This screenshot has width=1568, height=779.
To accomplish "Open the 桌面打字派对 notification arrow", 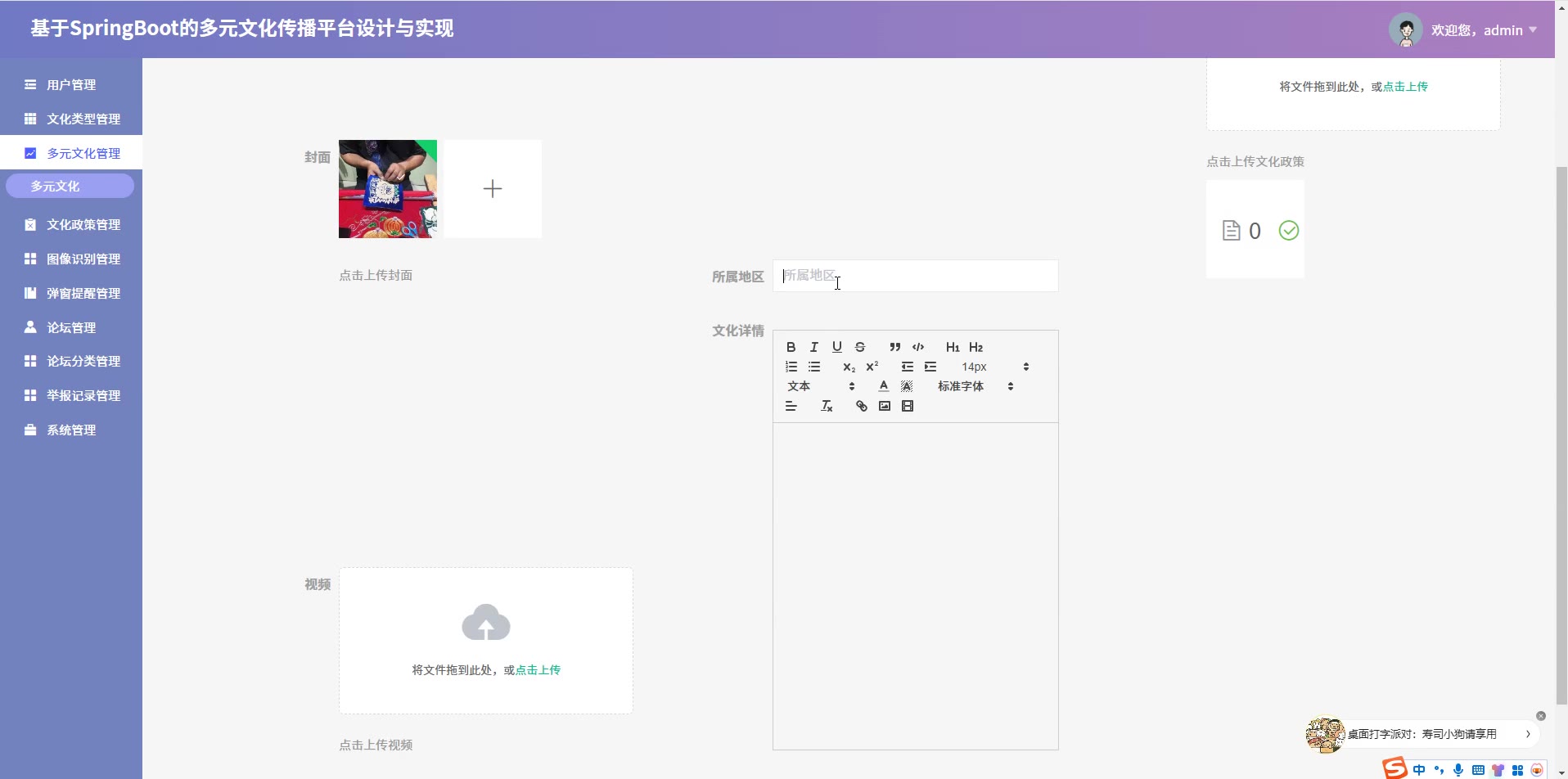I will [x=1528, y=734].
